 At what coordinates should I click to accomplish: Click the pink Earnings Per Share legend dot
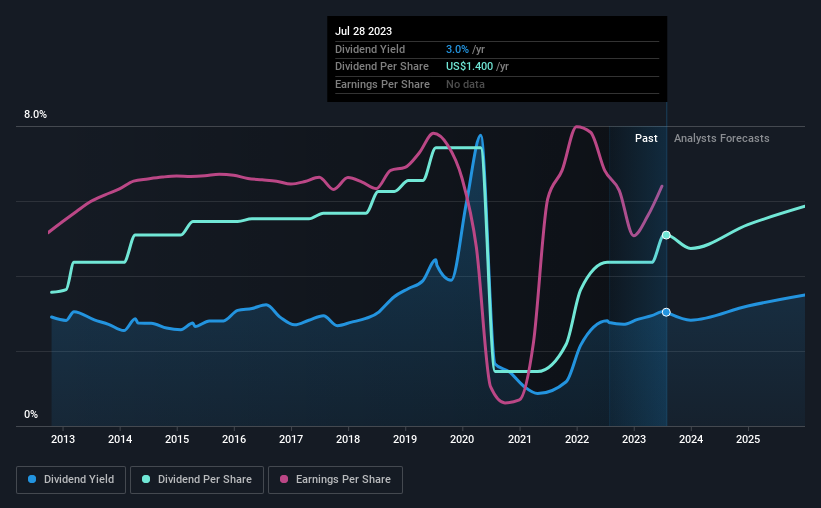pos(284,479)
